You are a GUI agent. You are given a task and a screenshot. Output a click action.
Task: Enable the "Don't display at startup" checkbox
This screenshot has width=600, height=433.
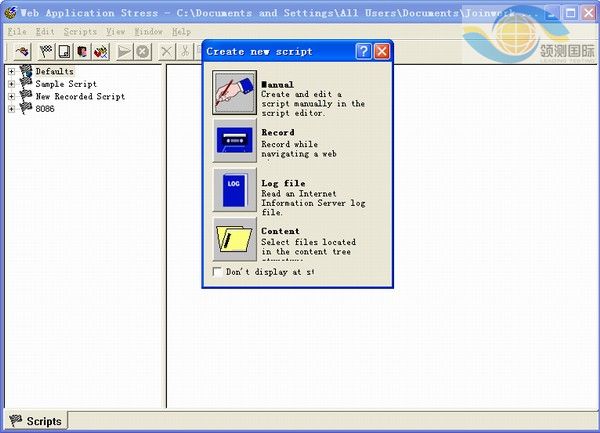click(x=218, y=272)
